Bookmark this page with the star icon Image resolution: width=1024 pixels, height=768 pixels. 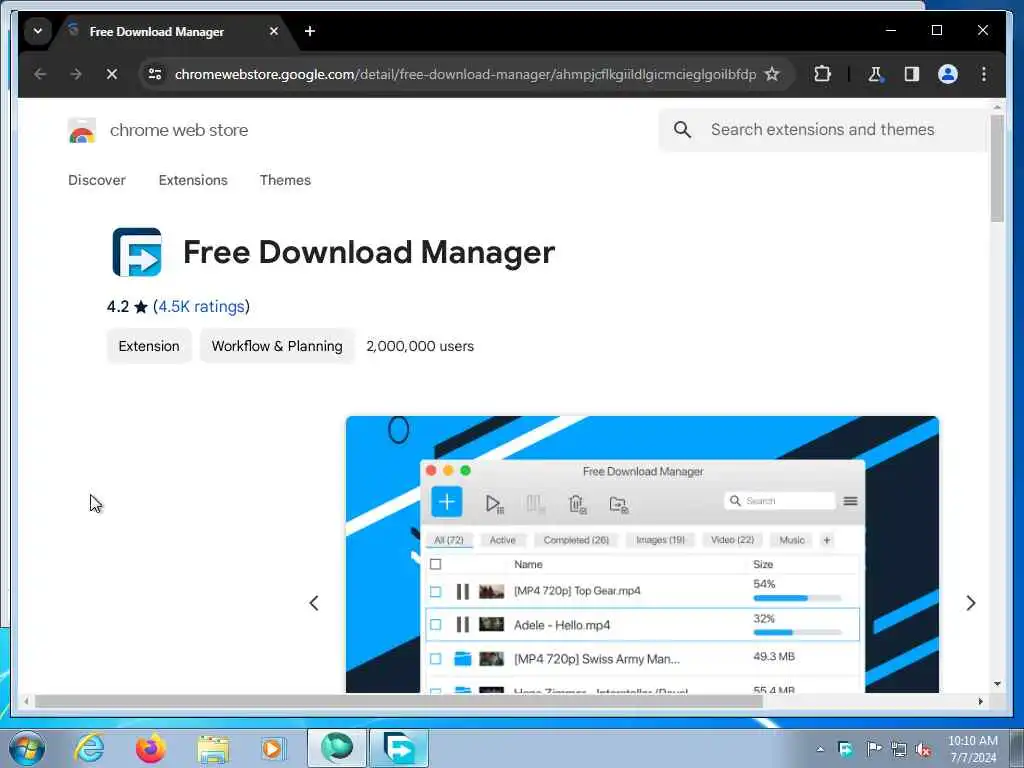772,74
